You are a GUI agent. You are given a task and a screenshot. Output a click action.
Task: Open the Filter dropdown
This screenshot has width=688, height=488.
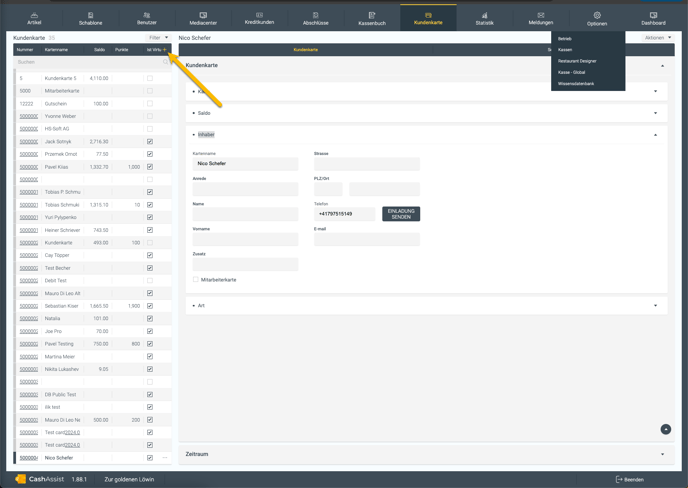coord(158,38)
